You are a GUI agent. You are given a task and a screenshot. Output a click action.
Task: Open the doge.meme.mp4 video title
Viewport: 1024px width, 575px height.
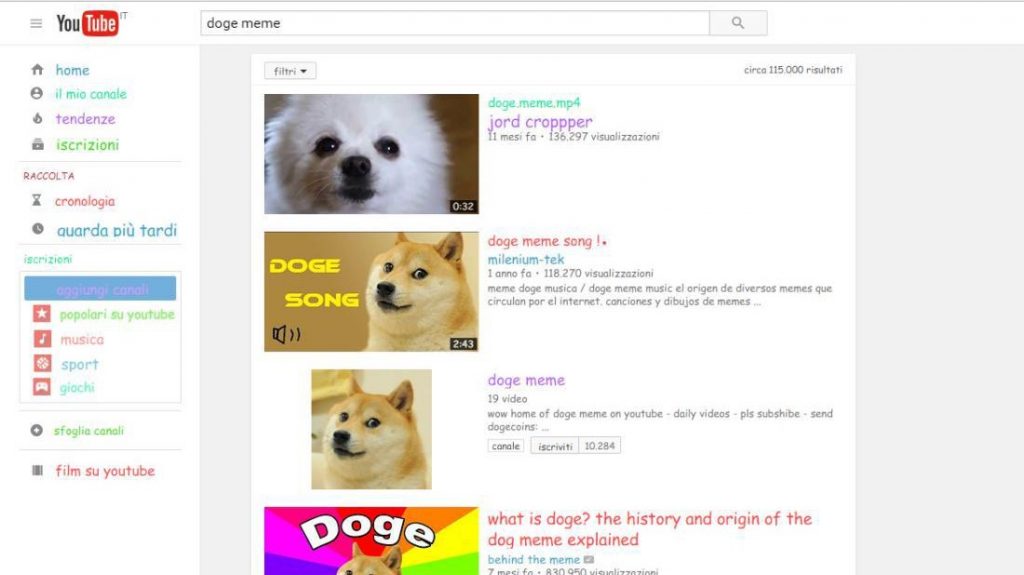[x=534, y=103]
